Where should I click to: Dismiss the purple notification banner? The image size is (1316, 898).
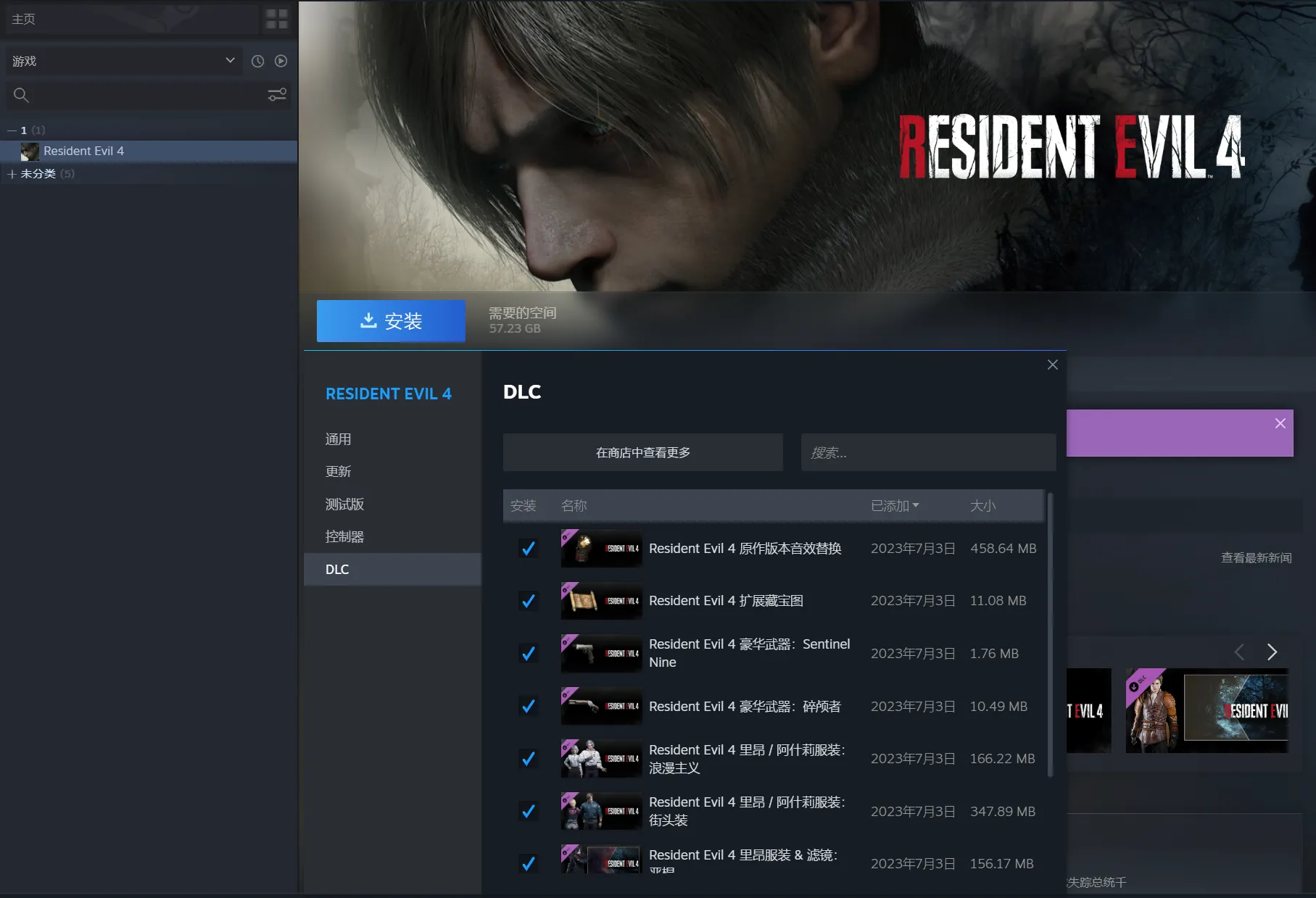tap(1280, 423)
